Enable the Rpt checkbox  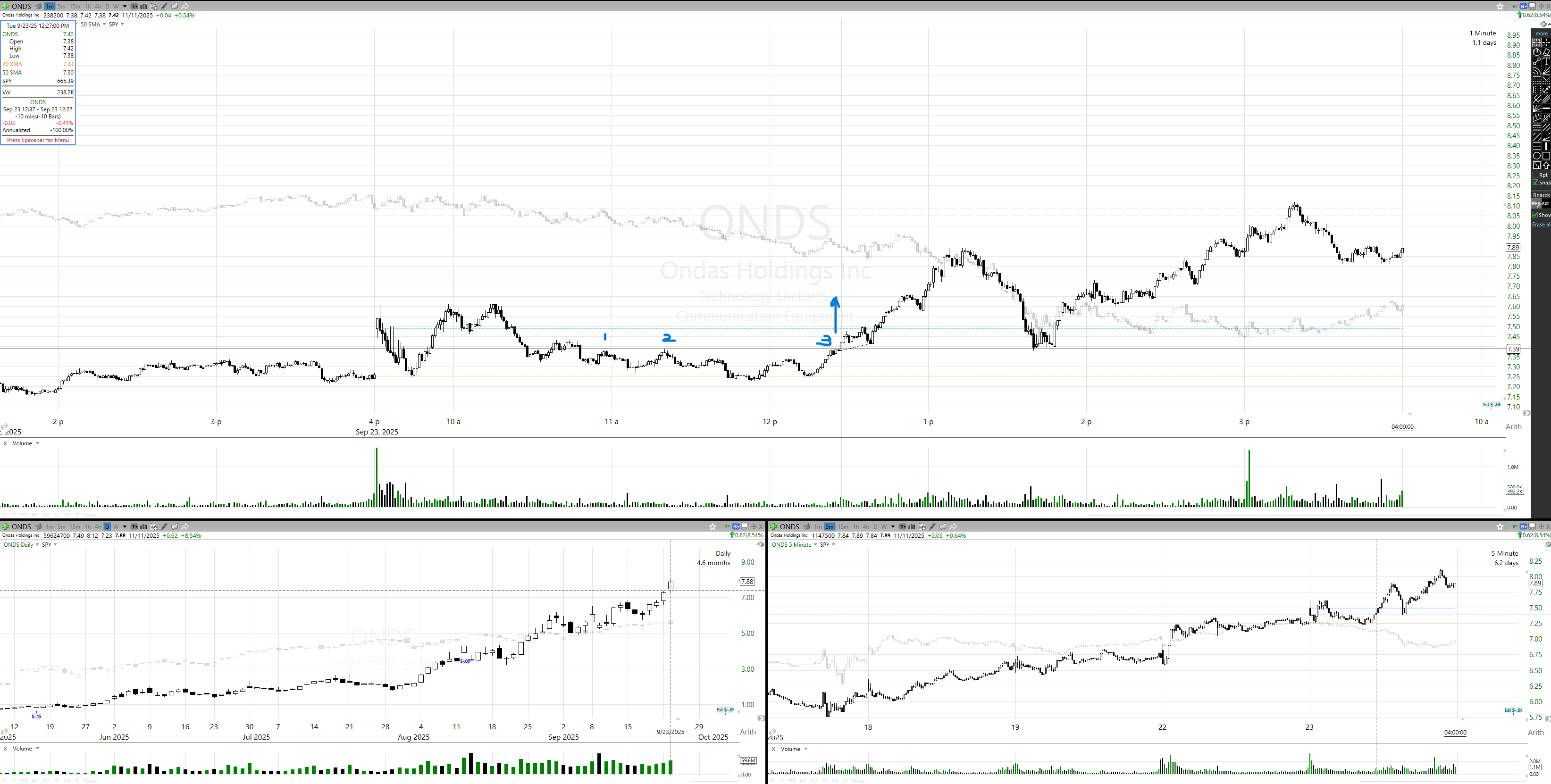coord(1535,175)
